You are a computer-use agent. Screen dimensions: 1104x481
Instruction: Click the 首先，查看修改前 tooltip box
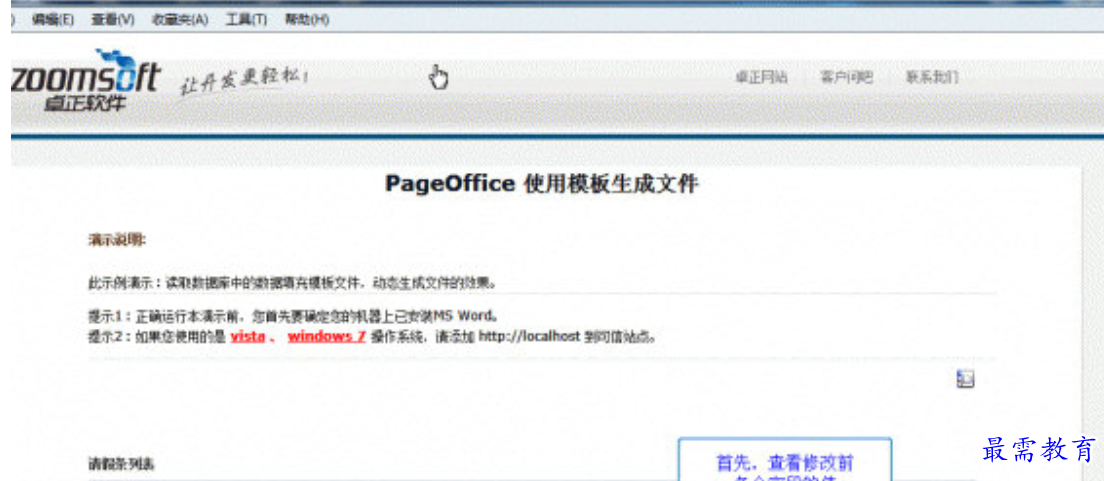(x=785, y=460)
